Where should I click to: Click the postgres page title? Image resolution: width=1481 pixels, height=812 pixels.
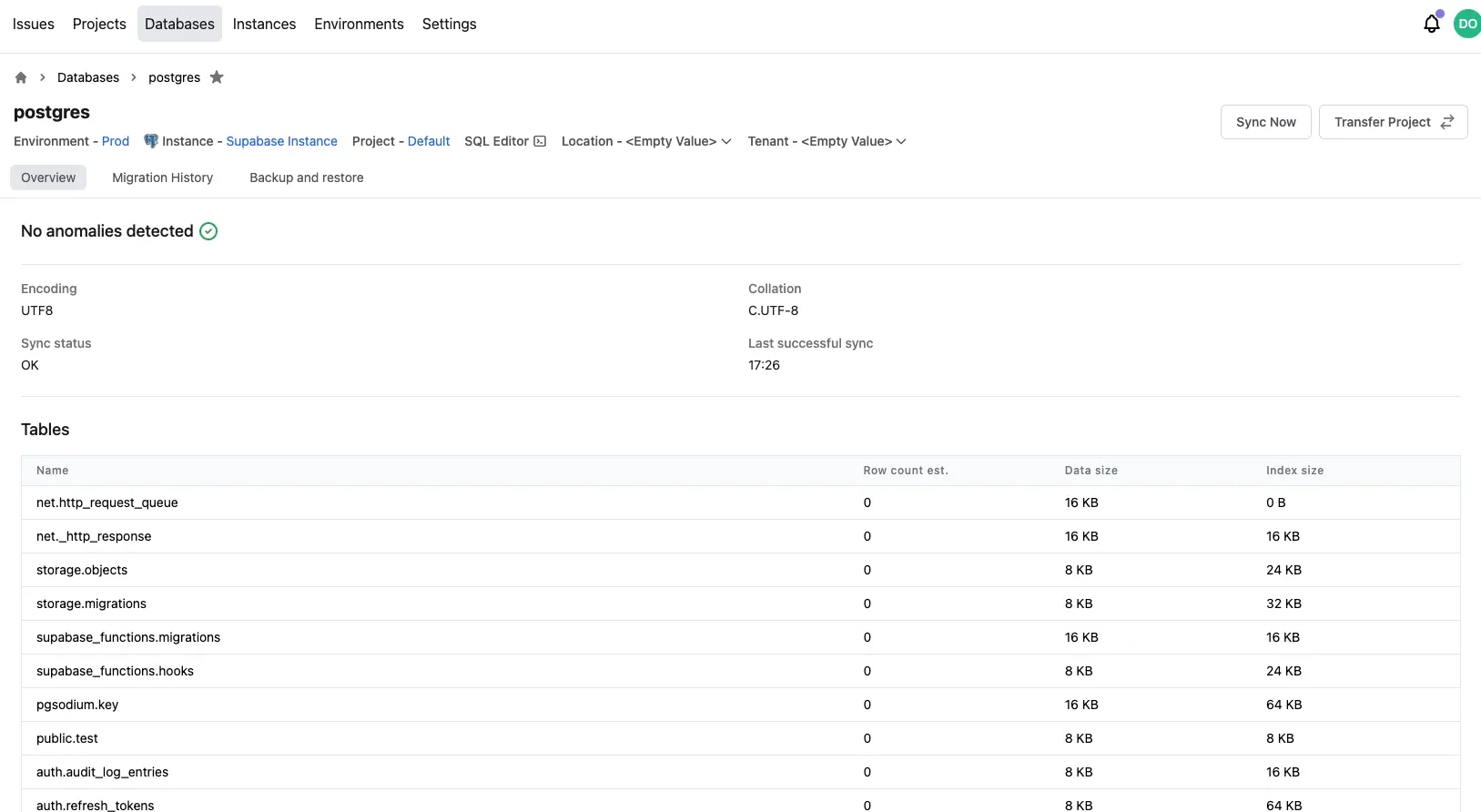tap(52, 112)
